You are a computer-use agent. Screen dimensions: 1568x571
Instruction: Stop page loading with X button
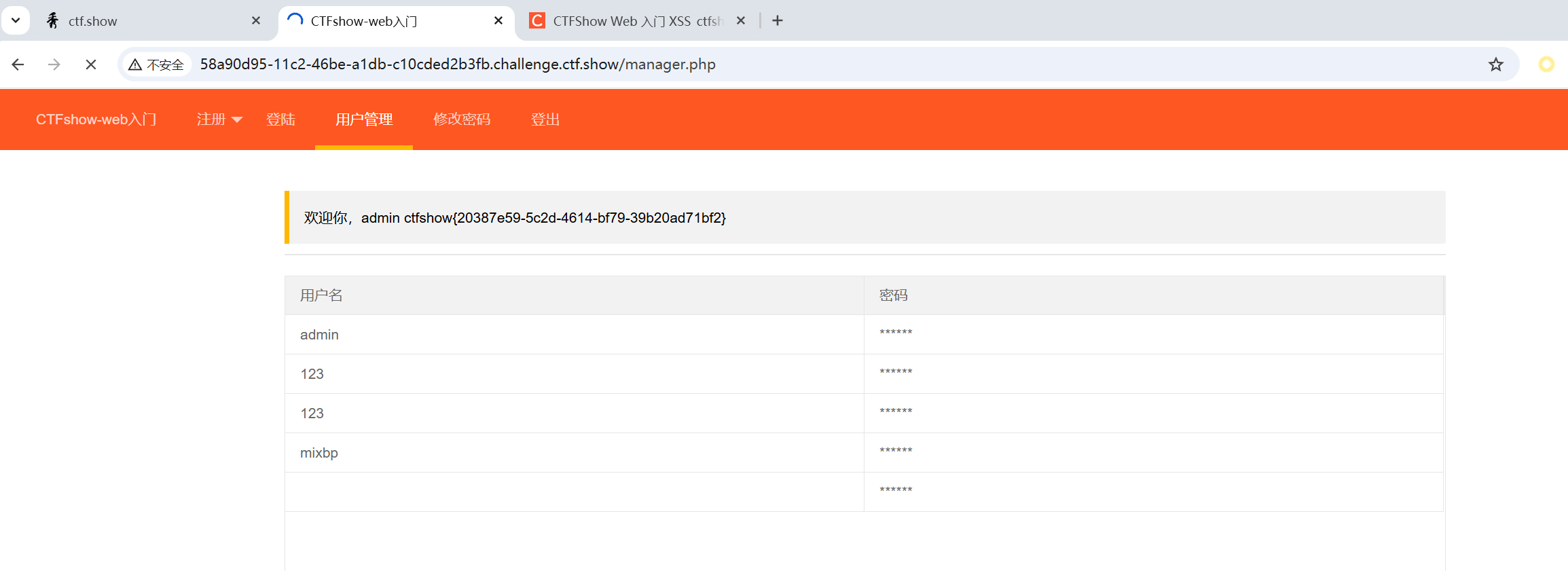coord(91,65)
